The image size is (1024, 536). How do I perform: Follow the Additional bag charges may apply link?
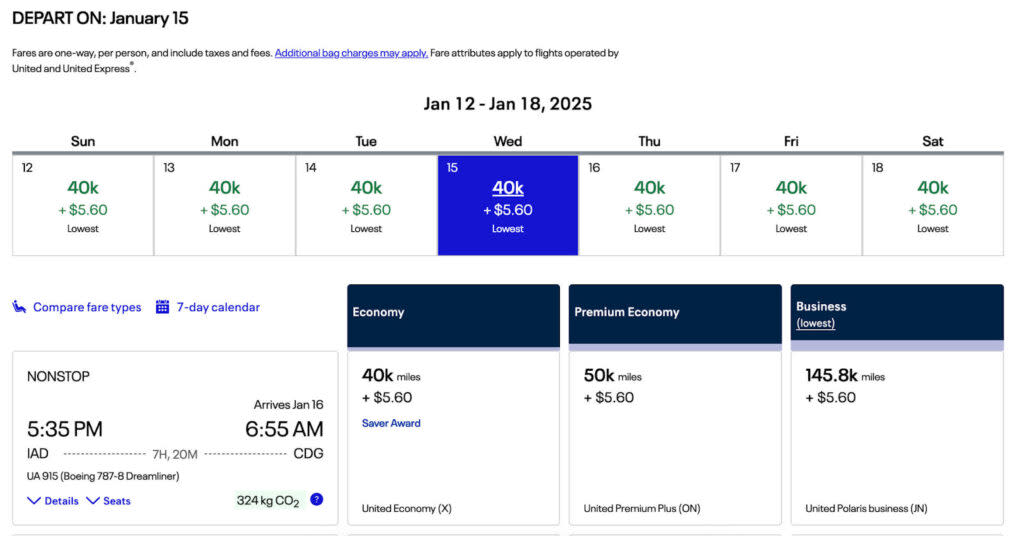(x=351, y=53)
